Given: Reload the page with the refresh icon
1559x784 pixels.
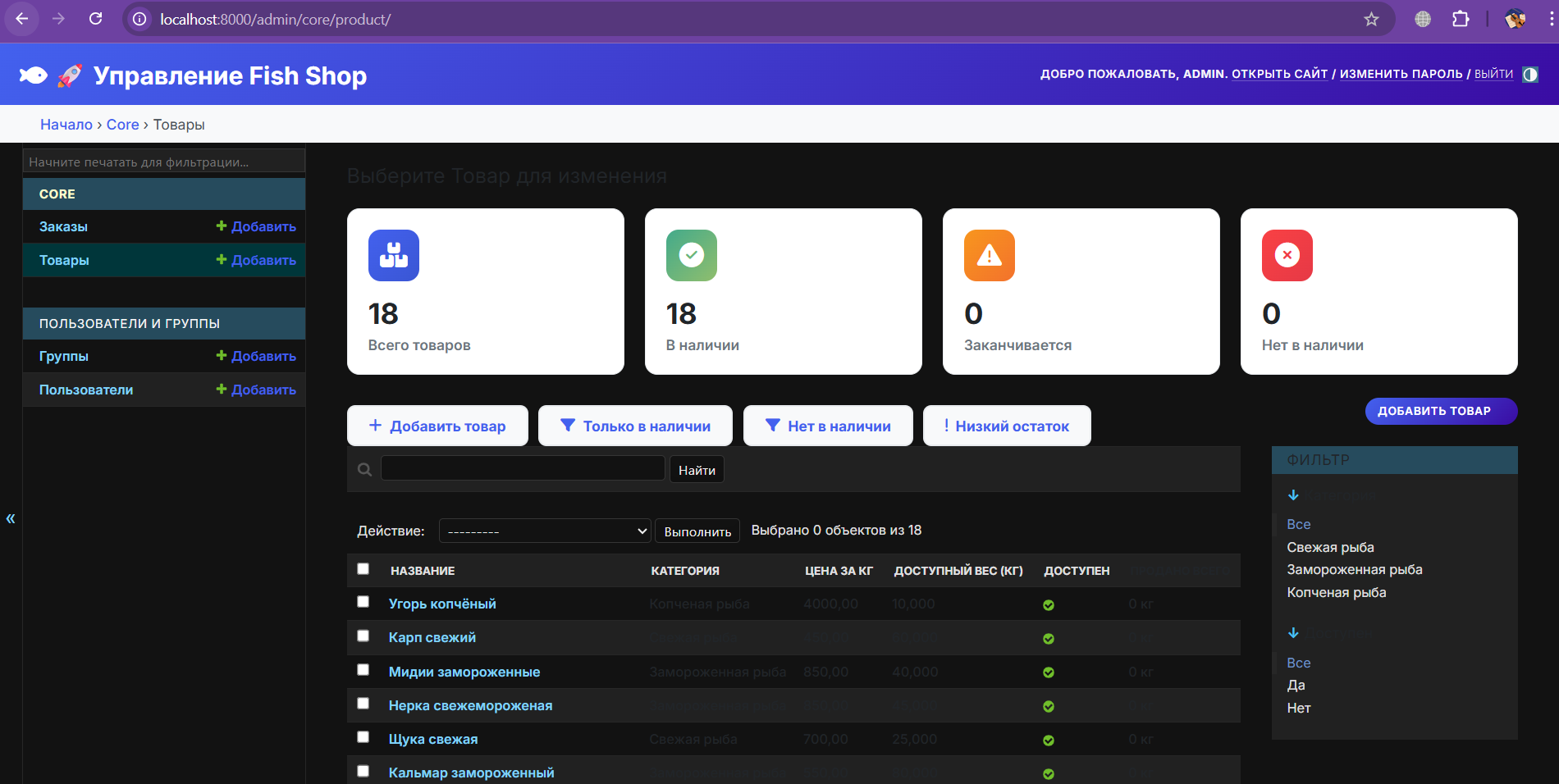Looking at the screenshot, I should [95, 19].
